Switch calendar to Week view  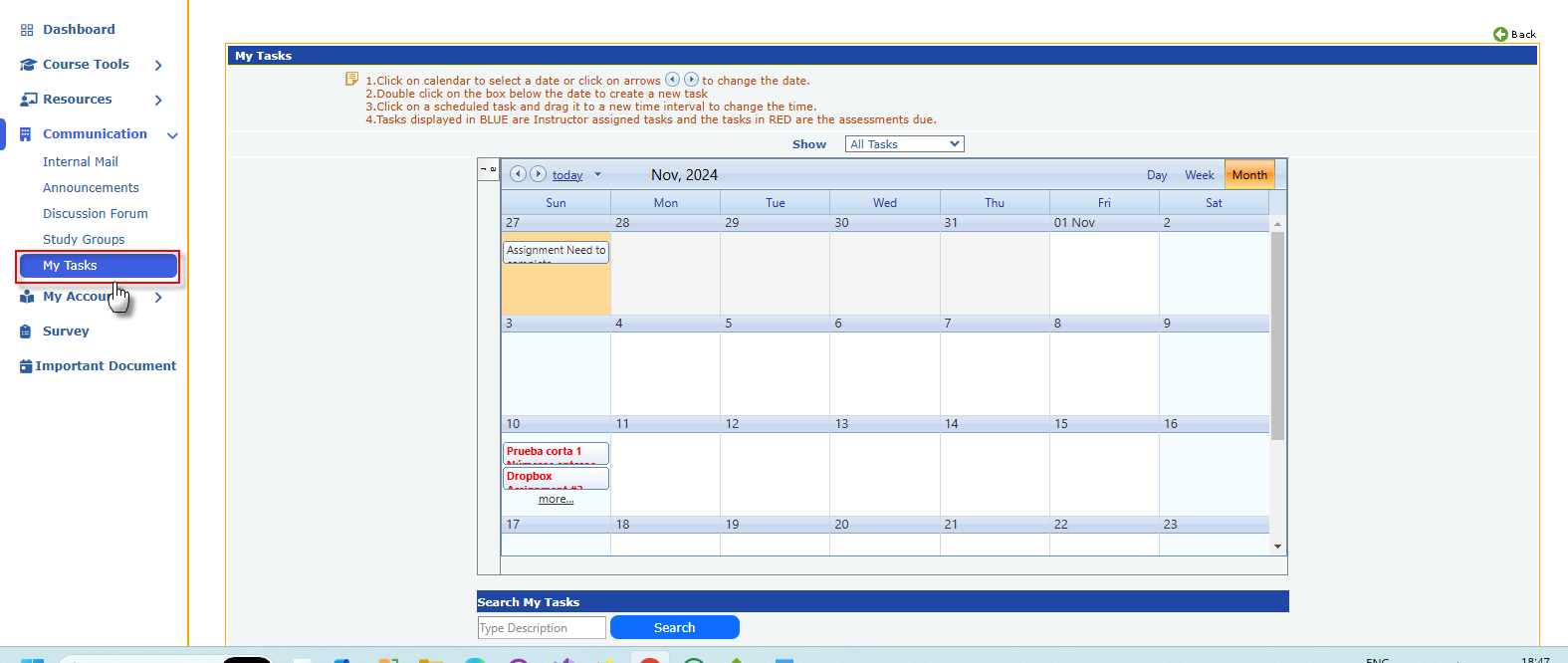pyautogui.click(x=1199, y=175)
